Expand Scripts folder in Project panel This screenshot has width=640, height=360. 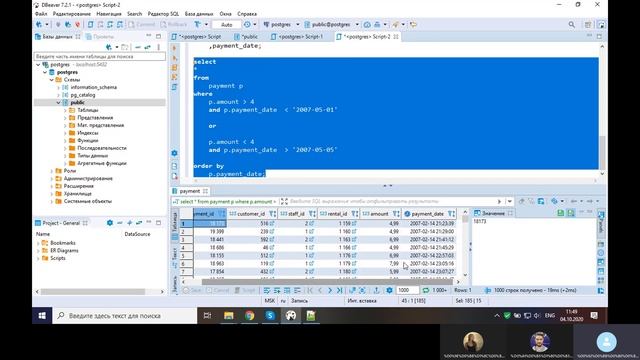pos(38,258)
